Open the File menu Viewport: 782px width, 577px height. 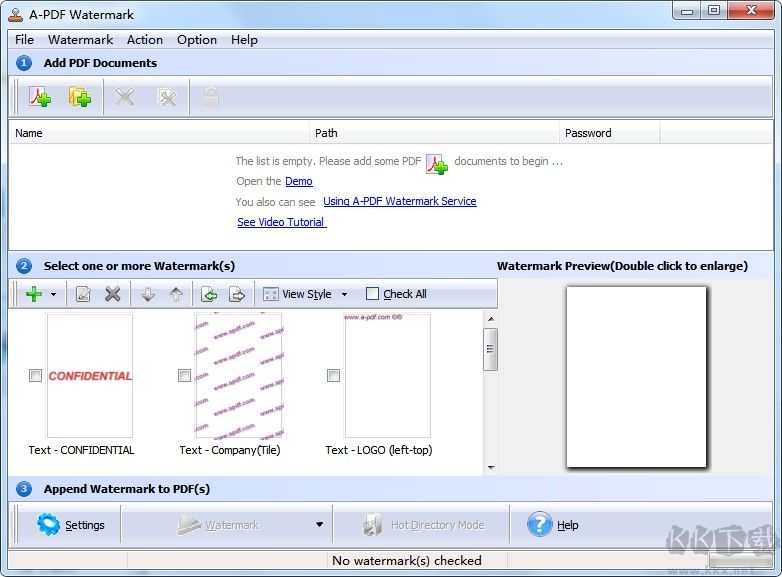(x=24, y=39)
